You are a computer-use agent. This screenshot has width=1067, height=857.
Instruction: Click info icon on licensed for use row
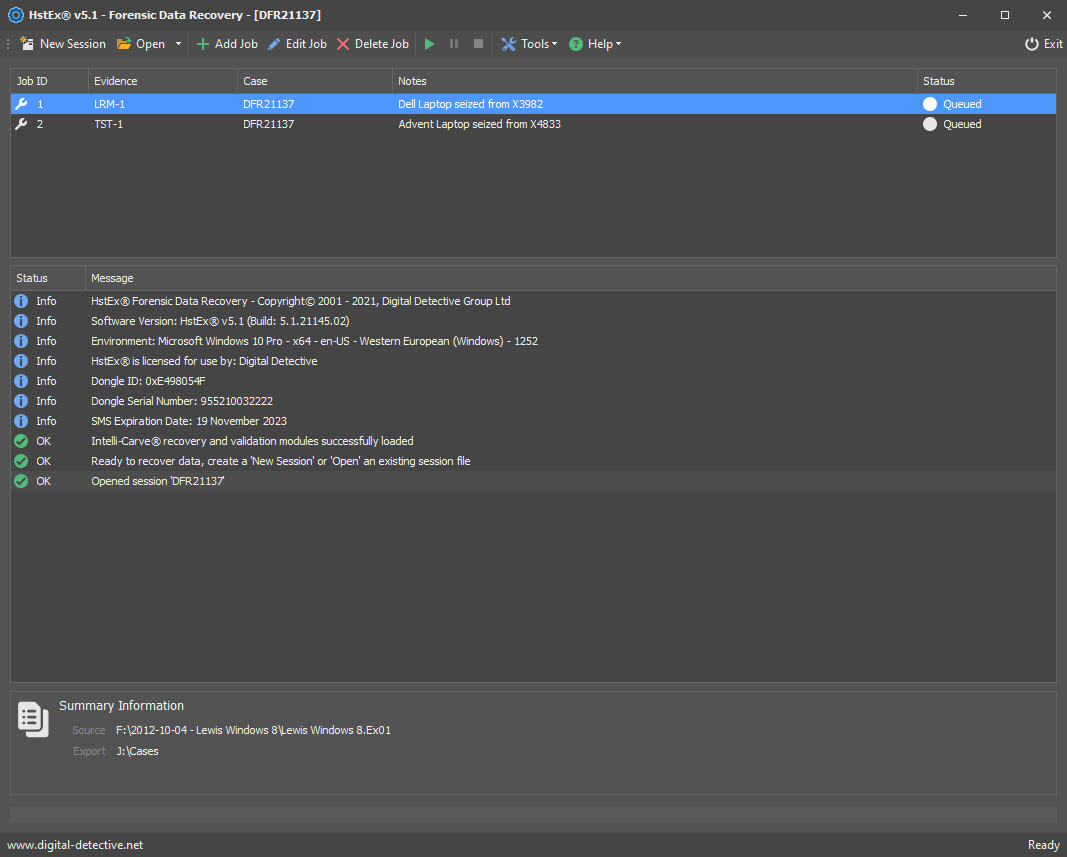[x=21, y=361]
